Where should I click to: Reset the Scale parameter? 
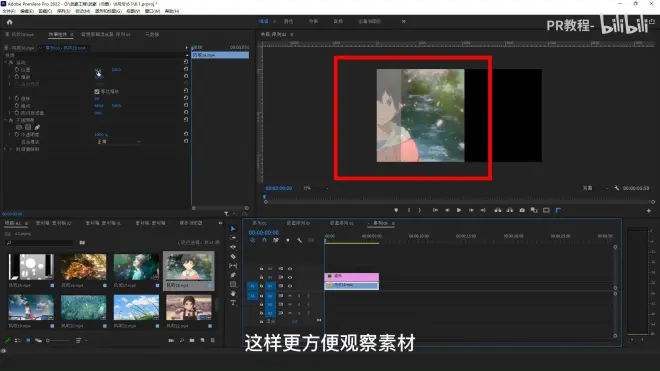point(186,77)
